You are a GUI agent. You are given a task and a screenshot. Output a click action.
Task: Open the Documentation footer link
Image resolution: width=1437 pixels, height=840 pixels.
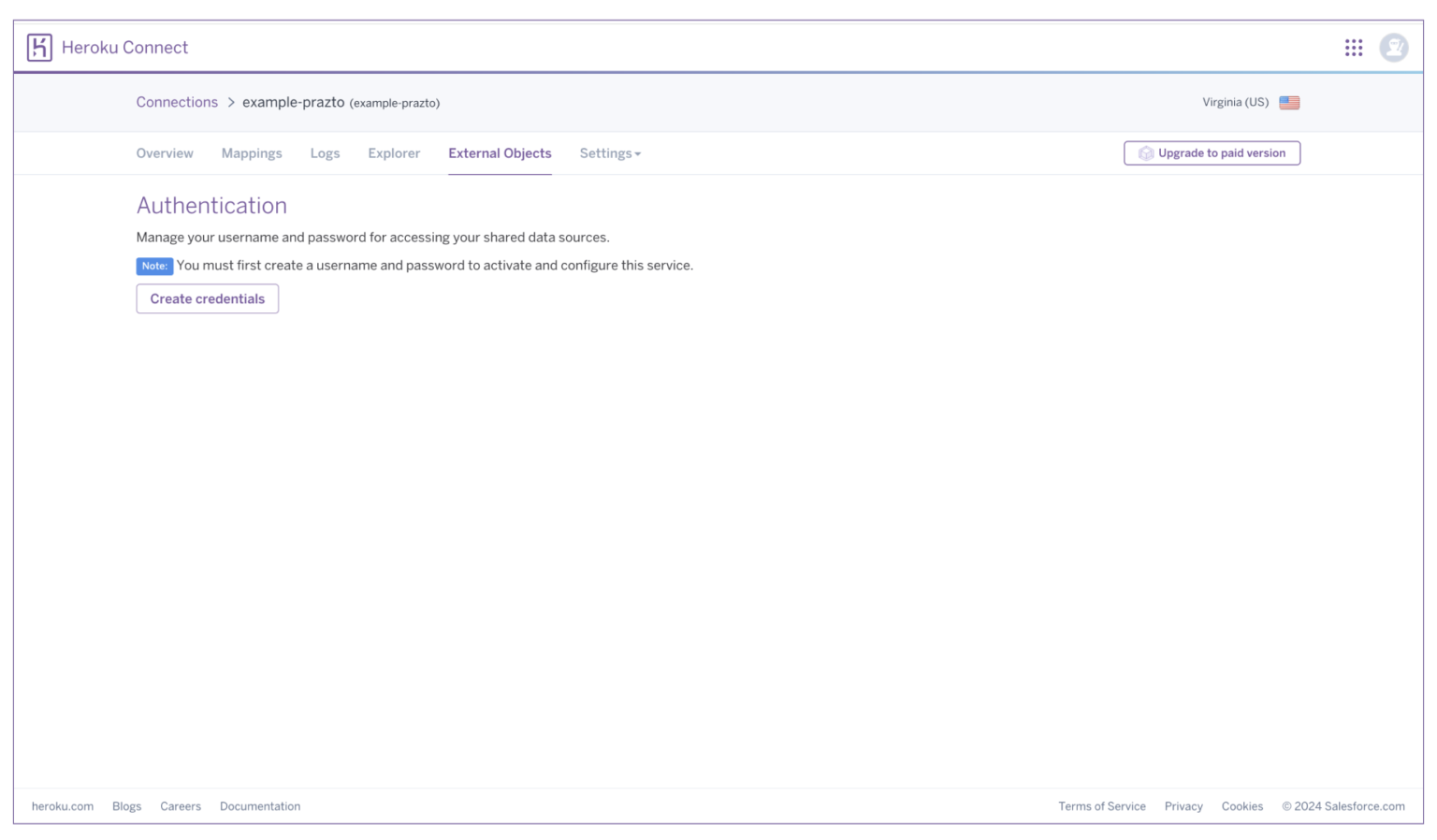click(x=260, y=805)
